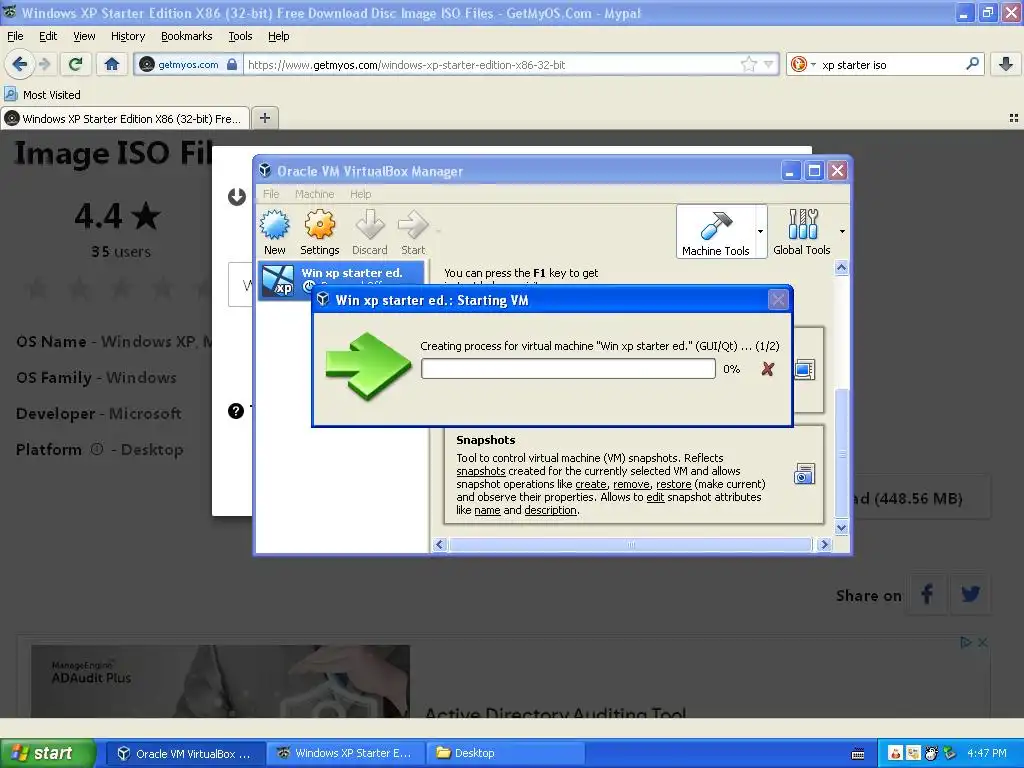The image size is (1024, 768).
Task: Open browser History menu
Action: tap(128, 36)
